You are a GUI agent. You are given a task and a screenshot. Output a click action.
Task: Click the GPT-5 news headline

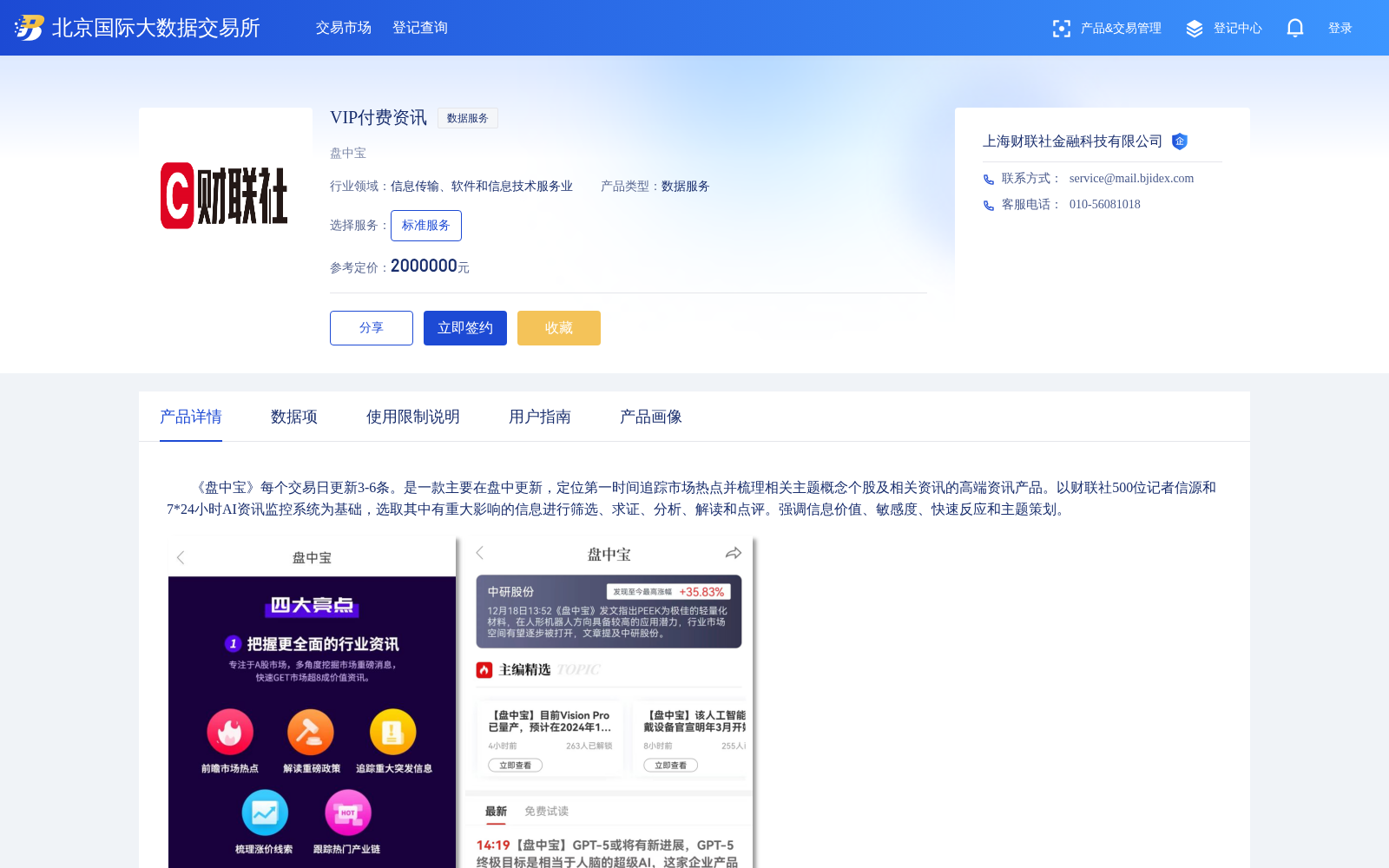pos(608,853)
